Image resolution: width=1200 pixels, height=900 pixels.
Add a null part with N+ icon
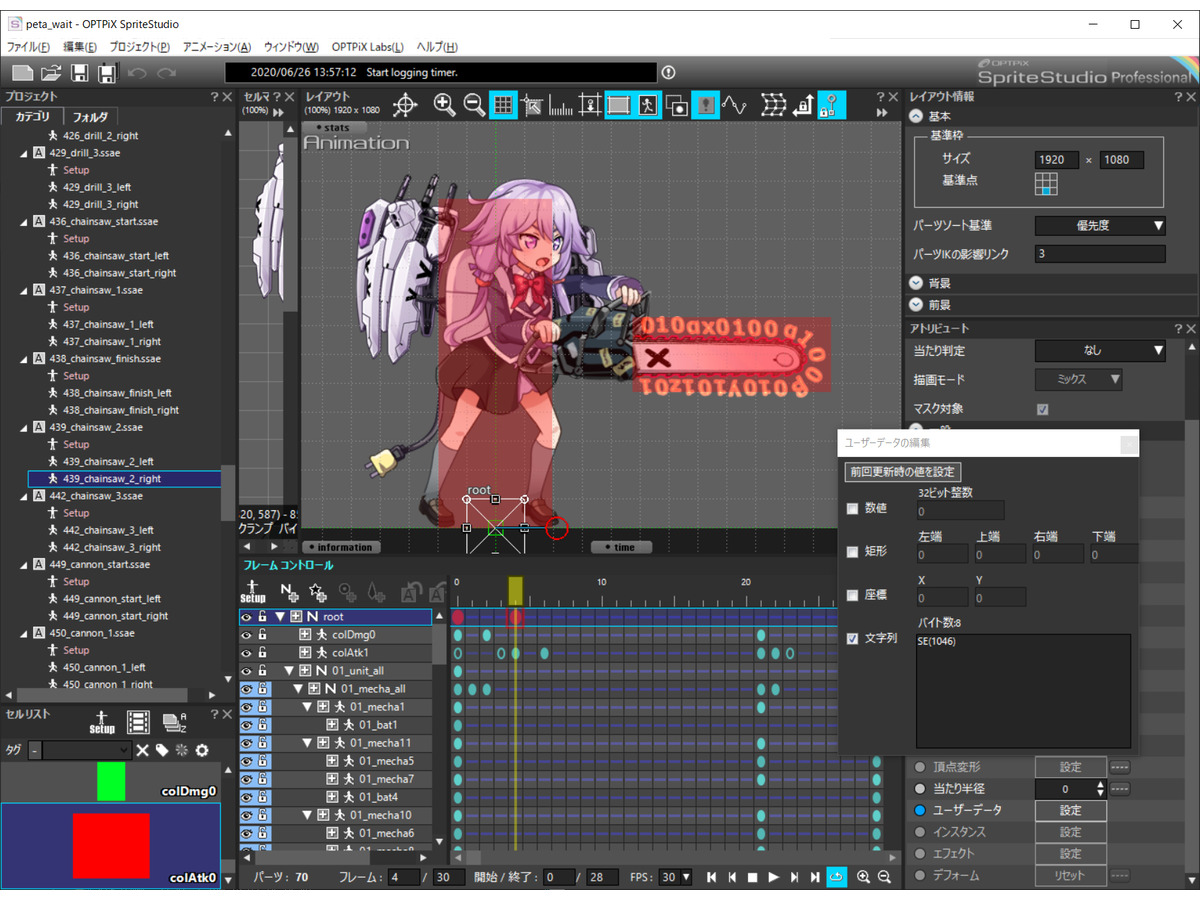[289, 592]
